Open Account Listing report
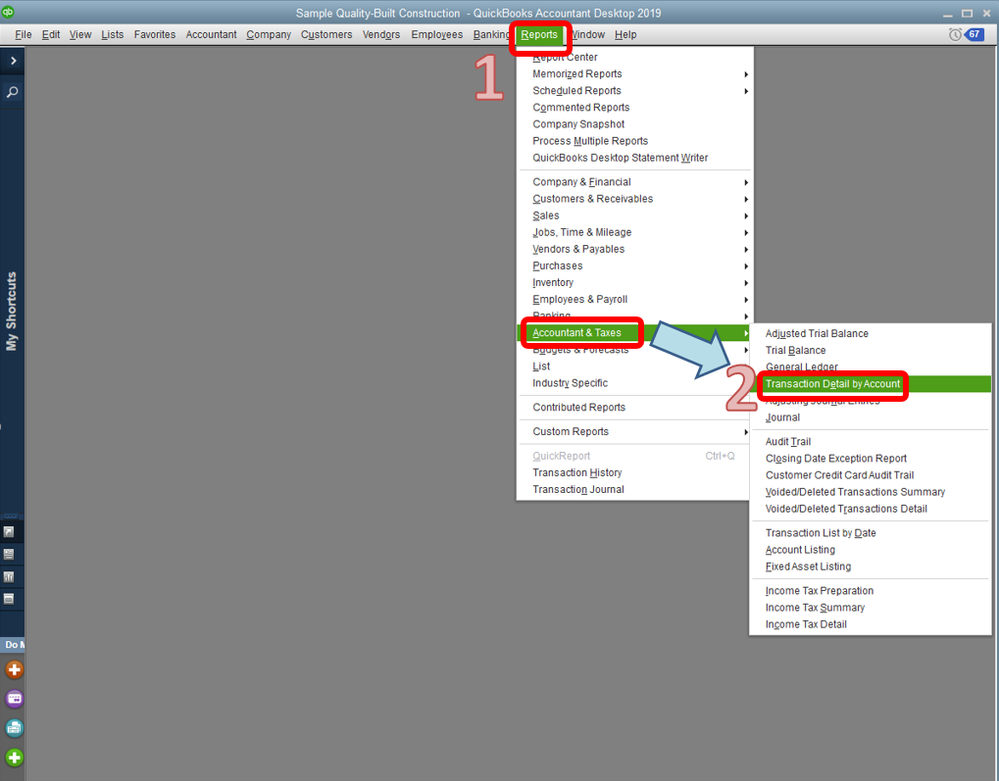Screen dimensions: 999x781 800,550
